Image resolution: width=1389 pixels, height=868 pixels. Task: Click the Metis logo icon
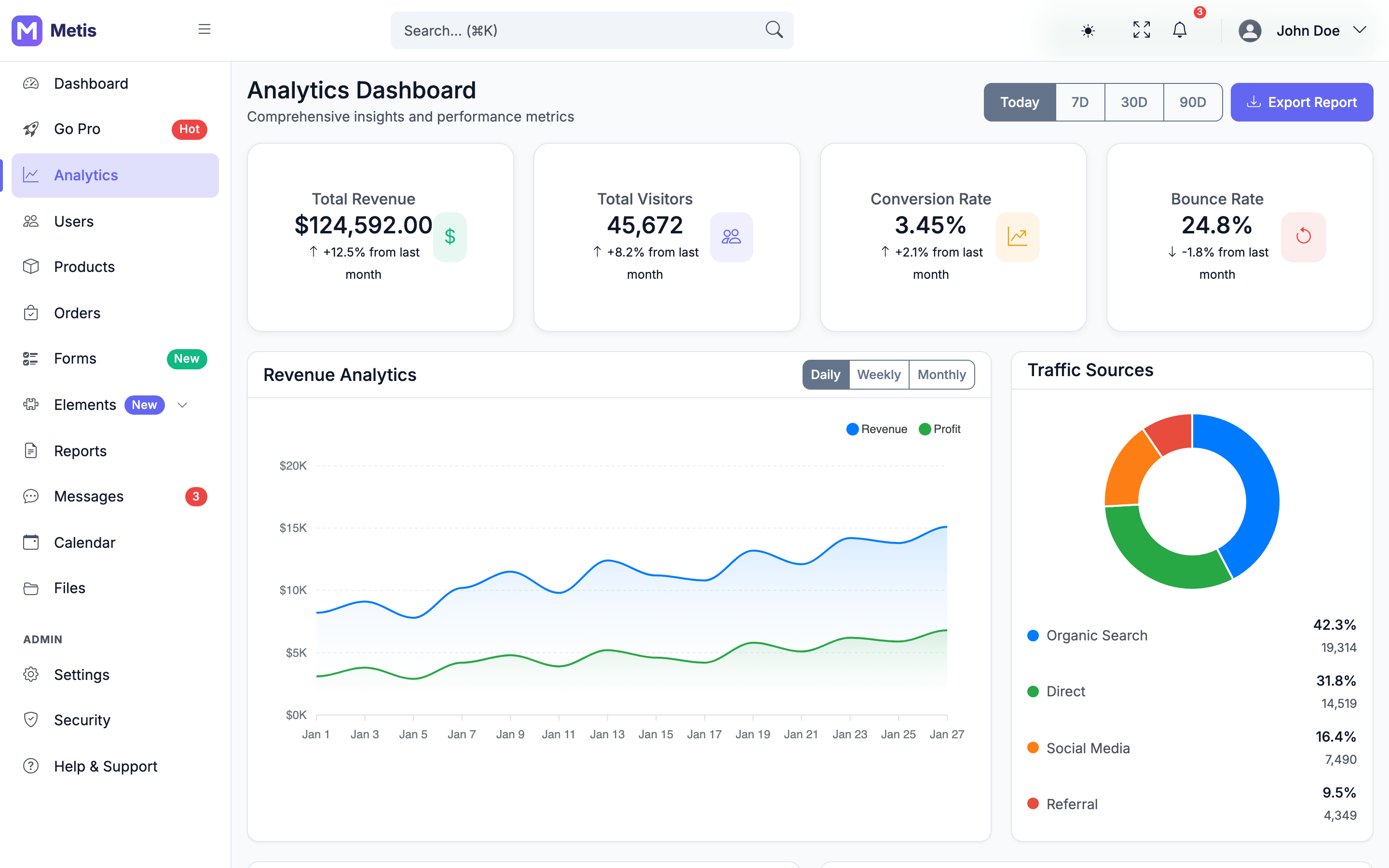click(27, 30)
